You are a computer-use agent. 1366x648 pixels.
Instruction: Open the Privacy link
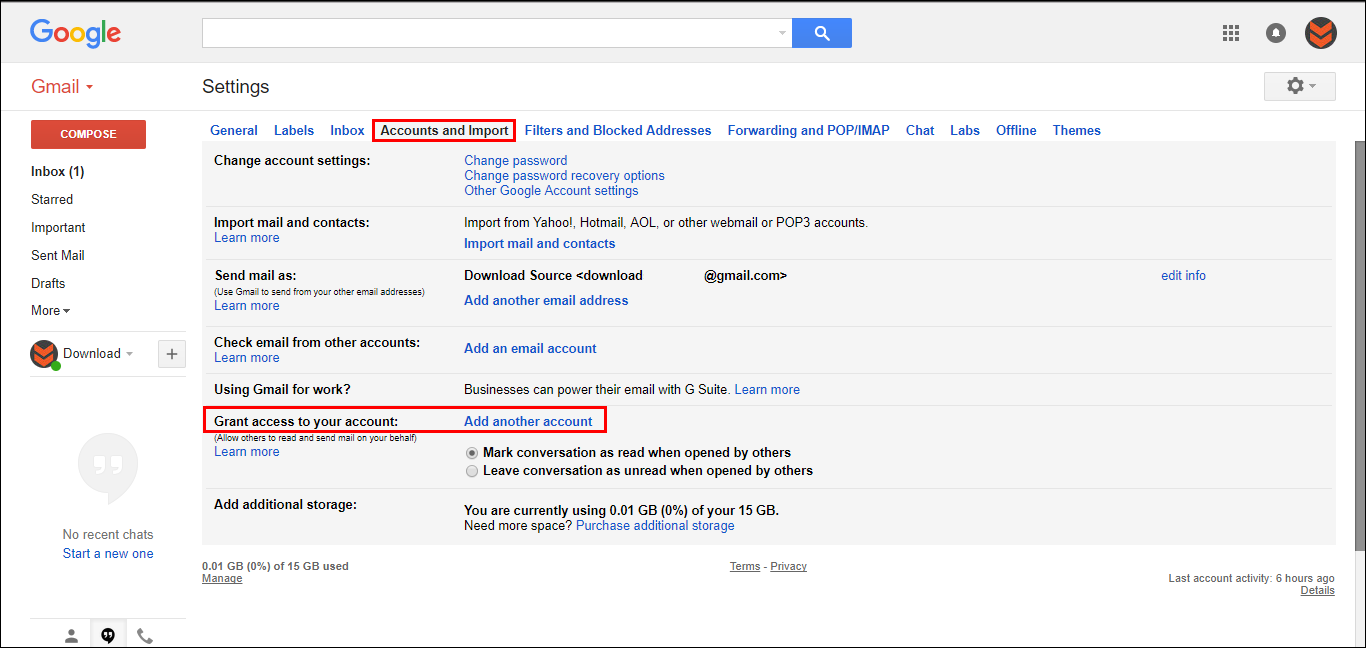pos(788,566)
